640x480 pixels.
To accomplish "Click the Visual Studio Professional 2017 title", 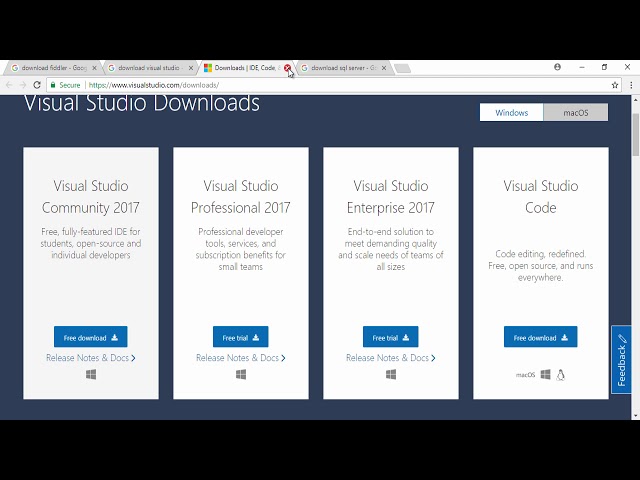I will pos(241,197).
